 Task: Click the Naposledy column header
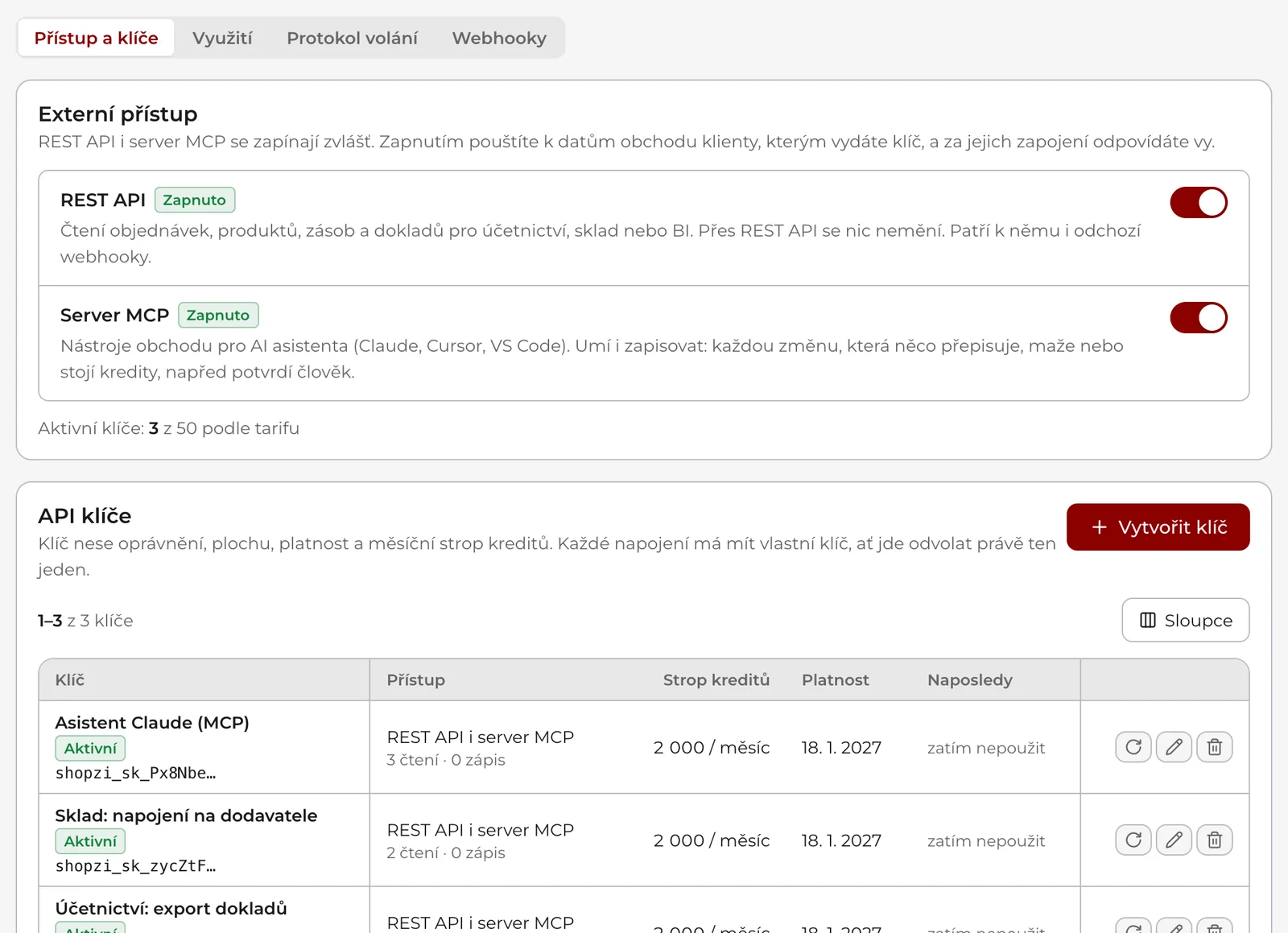click(970, 680)
